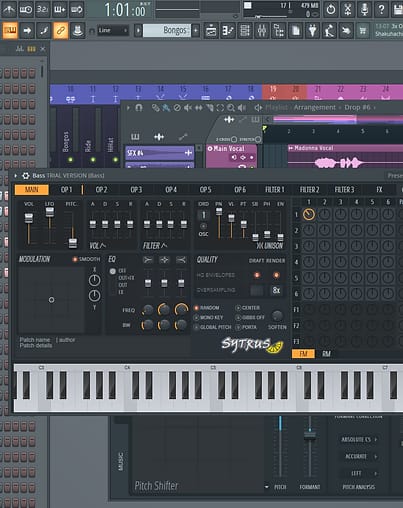The width and height of the screenshot is (403, 508).
Task: Open the FILTER 3 tab
Action: tap(344, 190)
